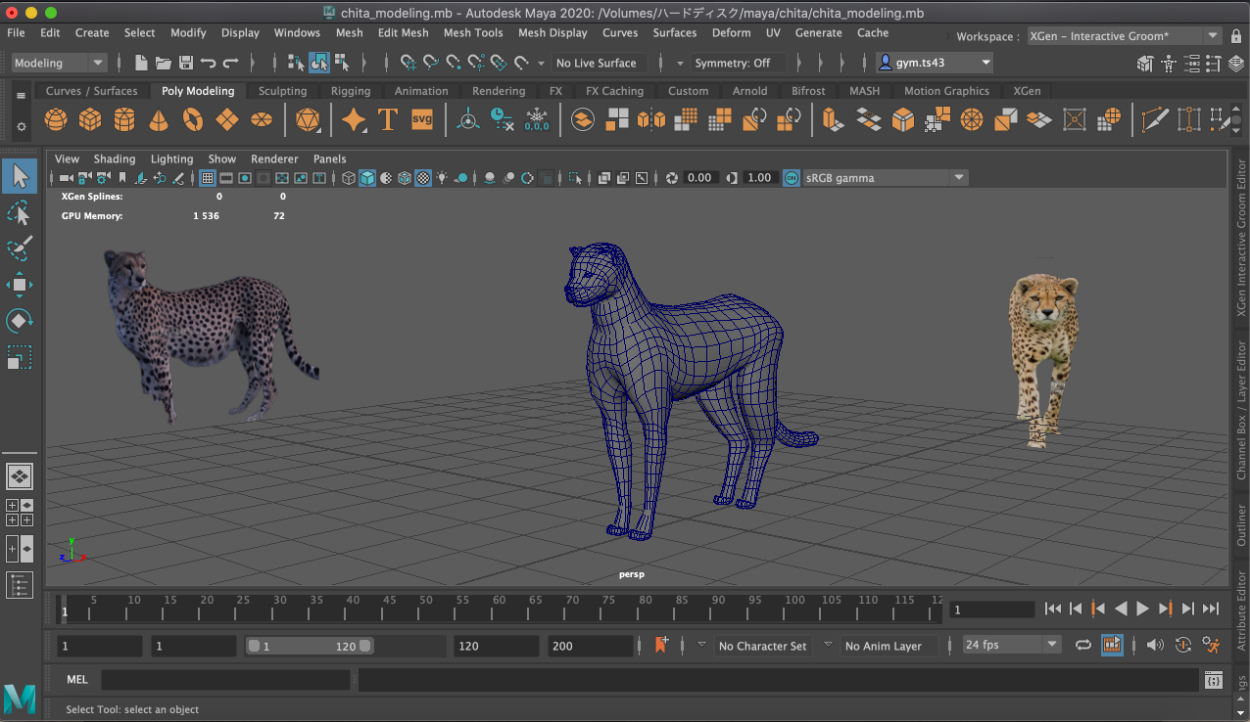Save the scene using toolbar icon

[186, 63]
